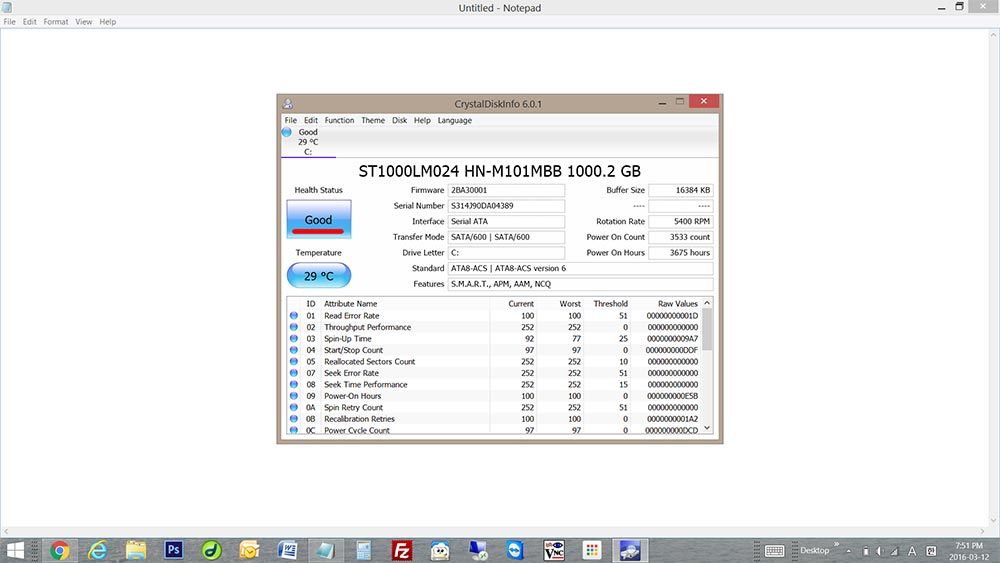Open TeamViewer from the taskbar
The image size is (1000, 563).
(515, 550)
